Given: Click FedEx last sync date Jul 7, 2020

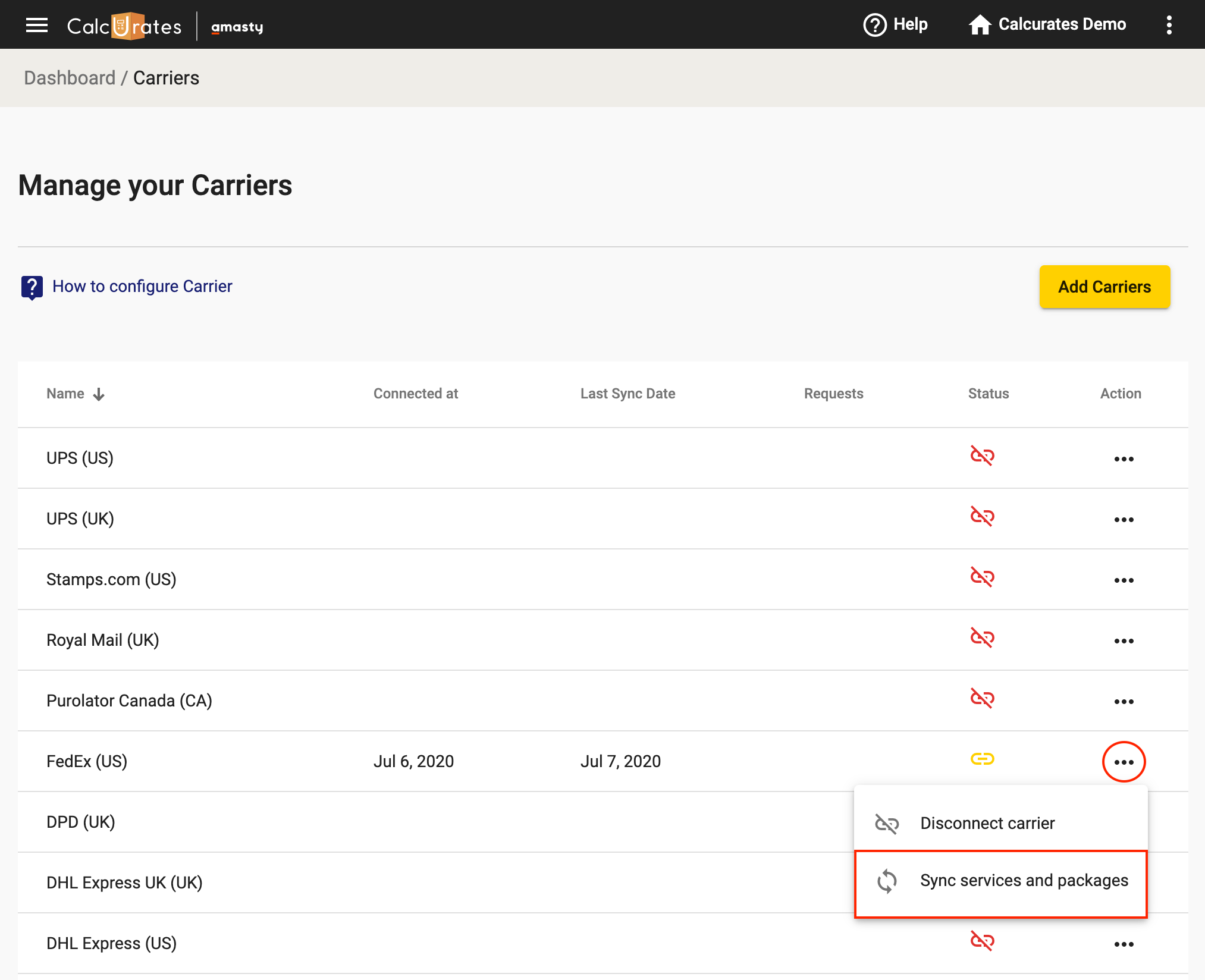Looking at the screenshot, I should tap(620, 762).
